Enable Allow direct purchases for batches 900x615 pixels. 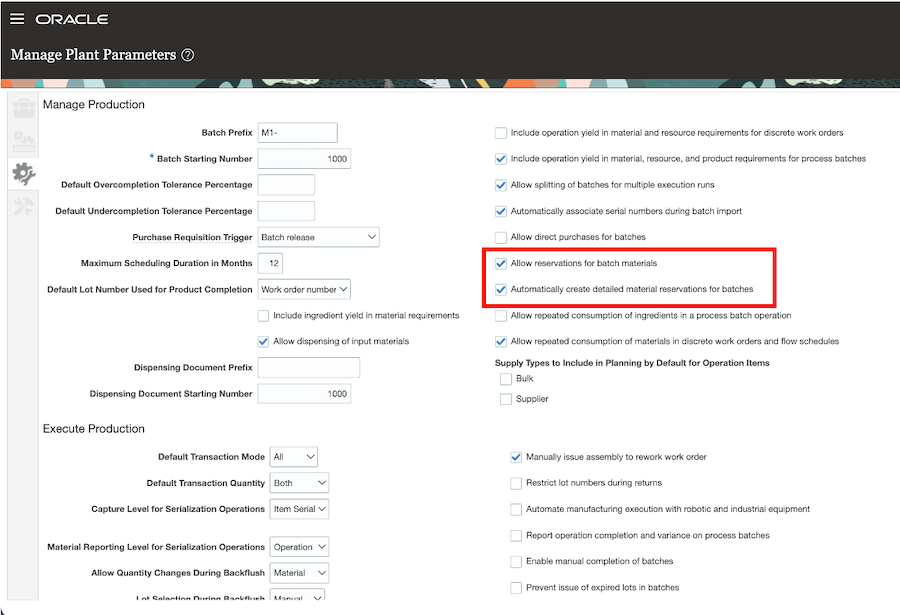click(501, 237)
